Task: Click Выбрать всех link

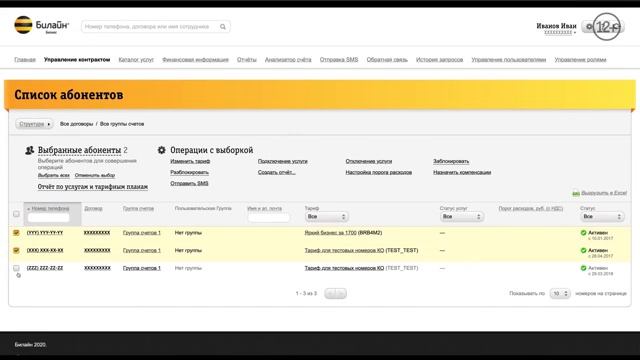Action: 53,175
